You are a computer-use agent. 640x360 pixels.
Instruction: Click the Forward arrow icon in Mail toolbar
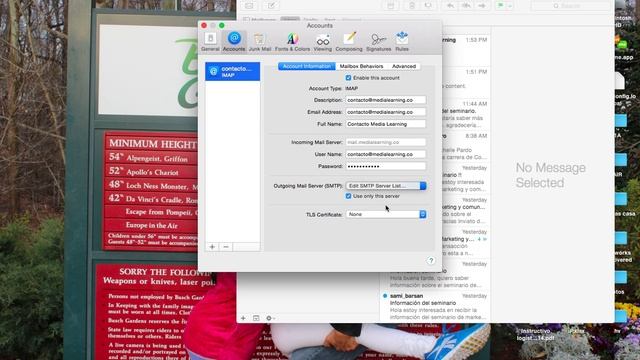(482, 6)
